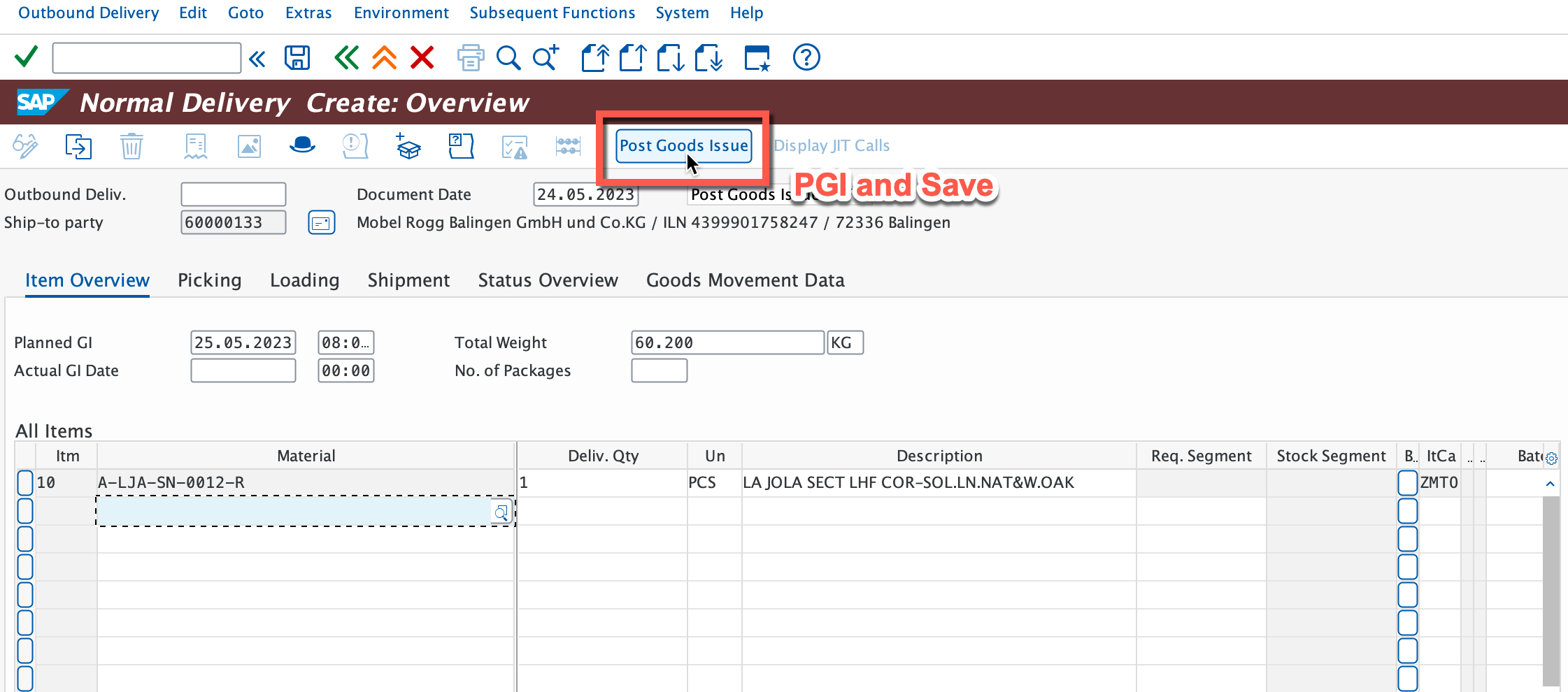Open the Material search help in empty row
This screenshot has width=1568, height=692.
click(x=501, y=512)
